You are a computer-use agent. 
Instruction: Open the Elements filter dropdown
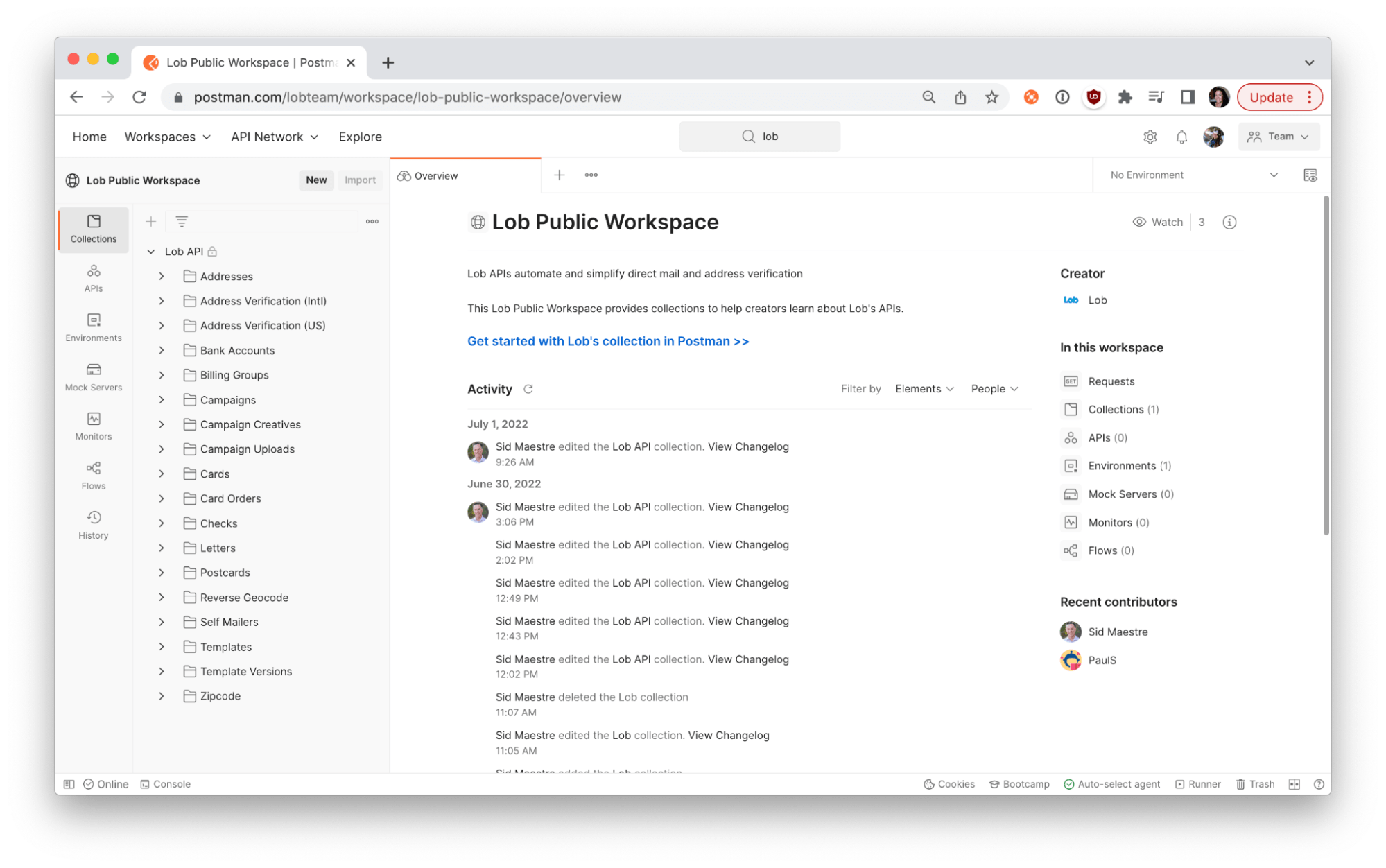coord(924,389)
